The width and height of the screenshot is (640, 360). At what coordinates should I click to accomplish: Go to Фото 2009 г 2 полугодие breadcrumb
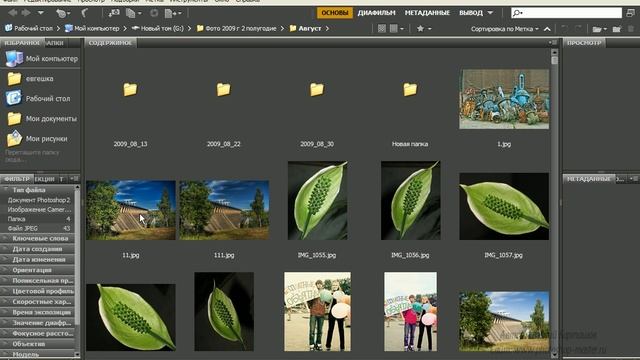[236, 29]
